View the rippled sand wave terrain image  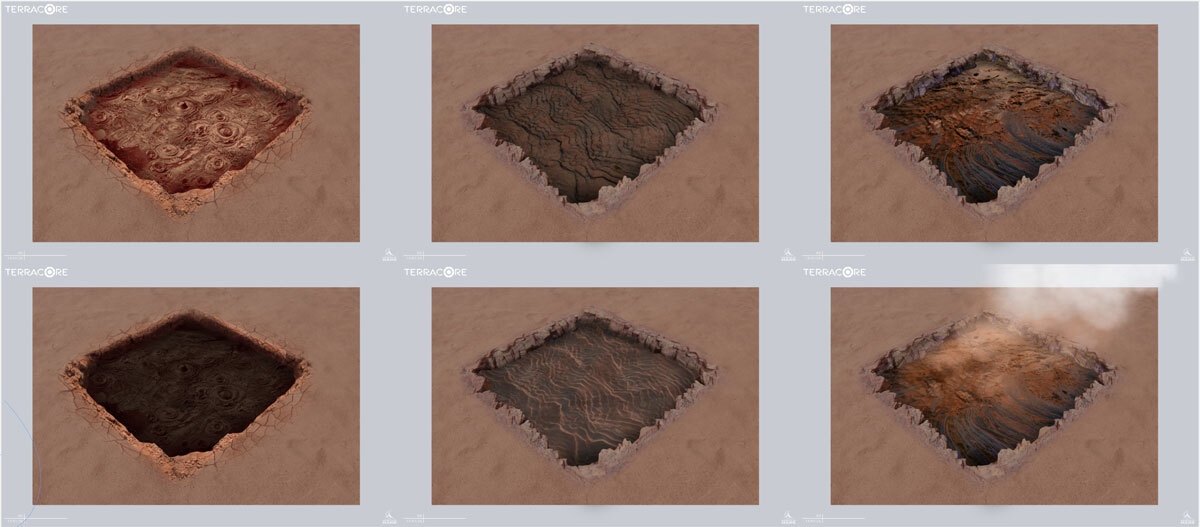[x=594, y=396]
